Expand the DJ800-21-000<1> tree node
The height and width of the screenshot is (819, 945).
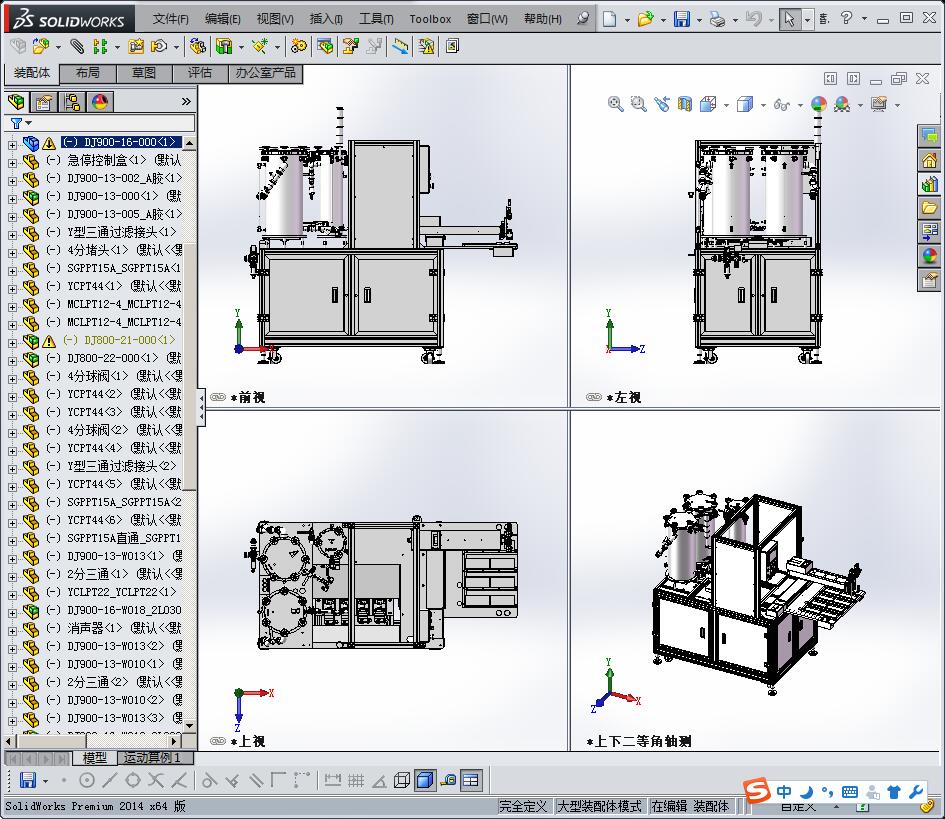pyautogui.click(x=12, y=342)
